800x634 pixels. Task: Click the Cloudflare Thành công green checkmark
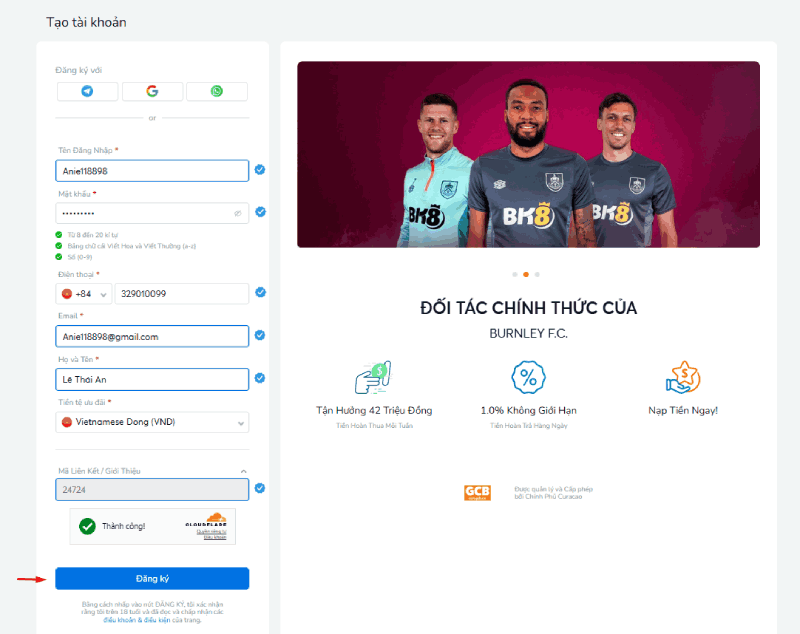87,526
